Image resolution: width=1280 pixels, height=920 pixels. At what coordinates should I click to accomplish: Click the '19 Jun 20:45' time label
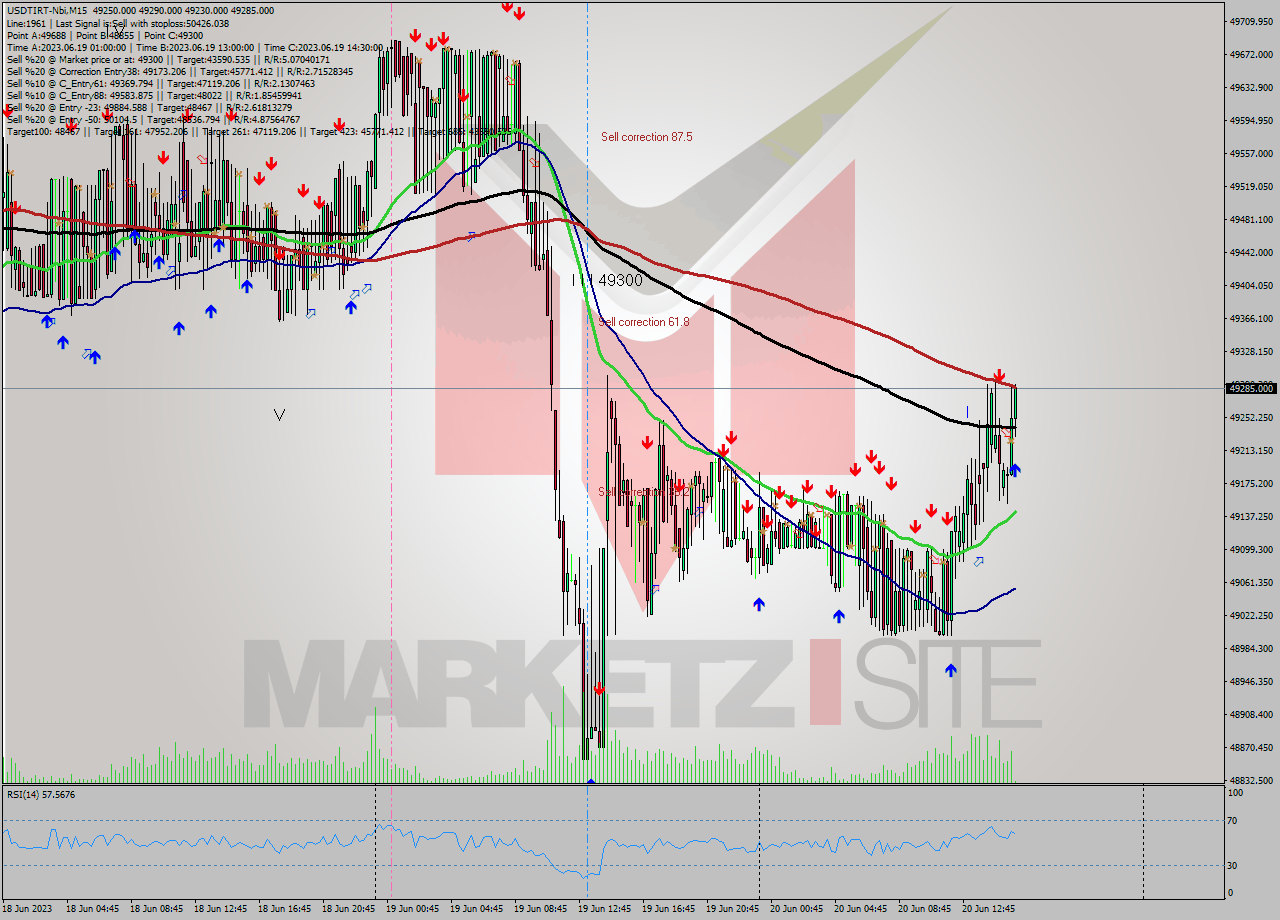(732, 909)
